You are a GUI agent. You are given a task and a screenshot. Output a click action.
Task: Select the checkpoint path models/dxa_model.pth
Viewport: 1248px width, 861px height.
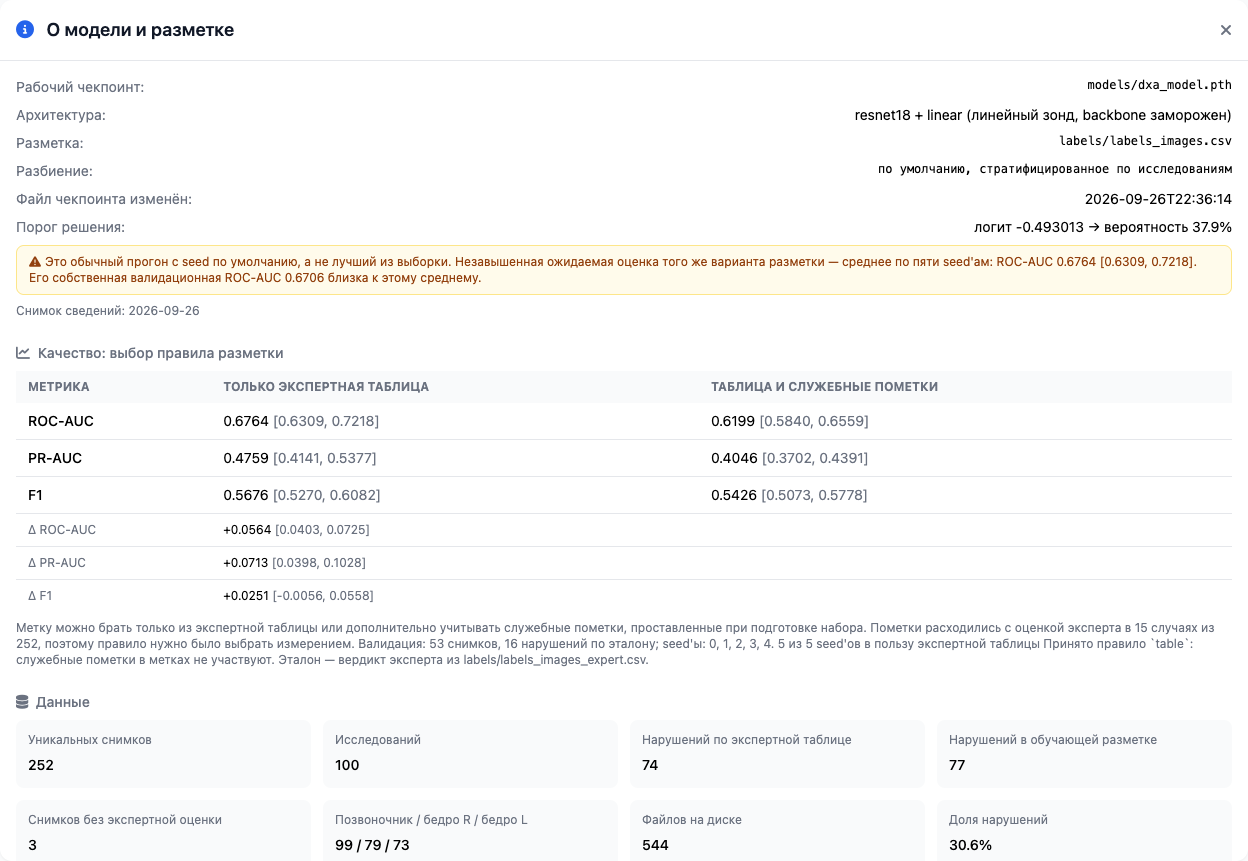pyautogui.click(x=1160, y=85)
